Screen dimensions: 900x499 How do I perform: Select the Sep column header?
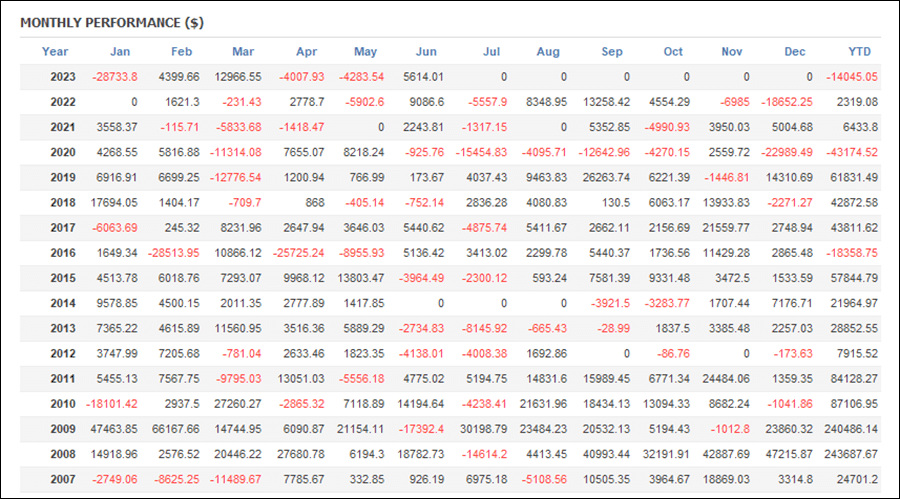click(x=612, y=52)
